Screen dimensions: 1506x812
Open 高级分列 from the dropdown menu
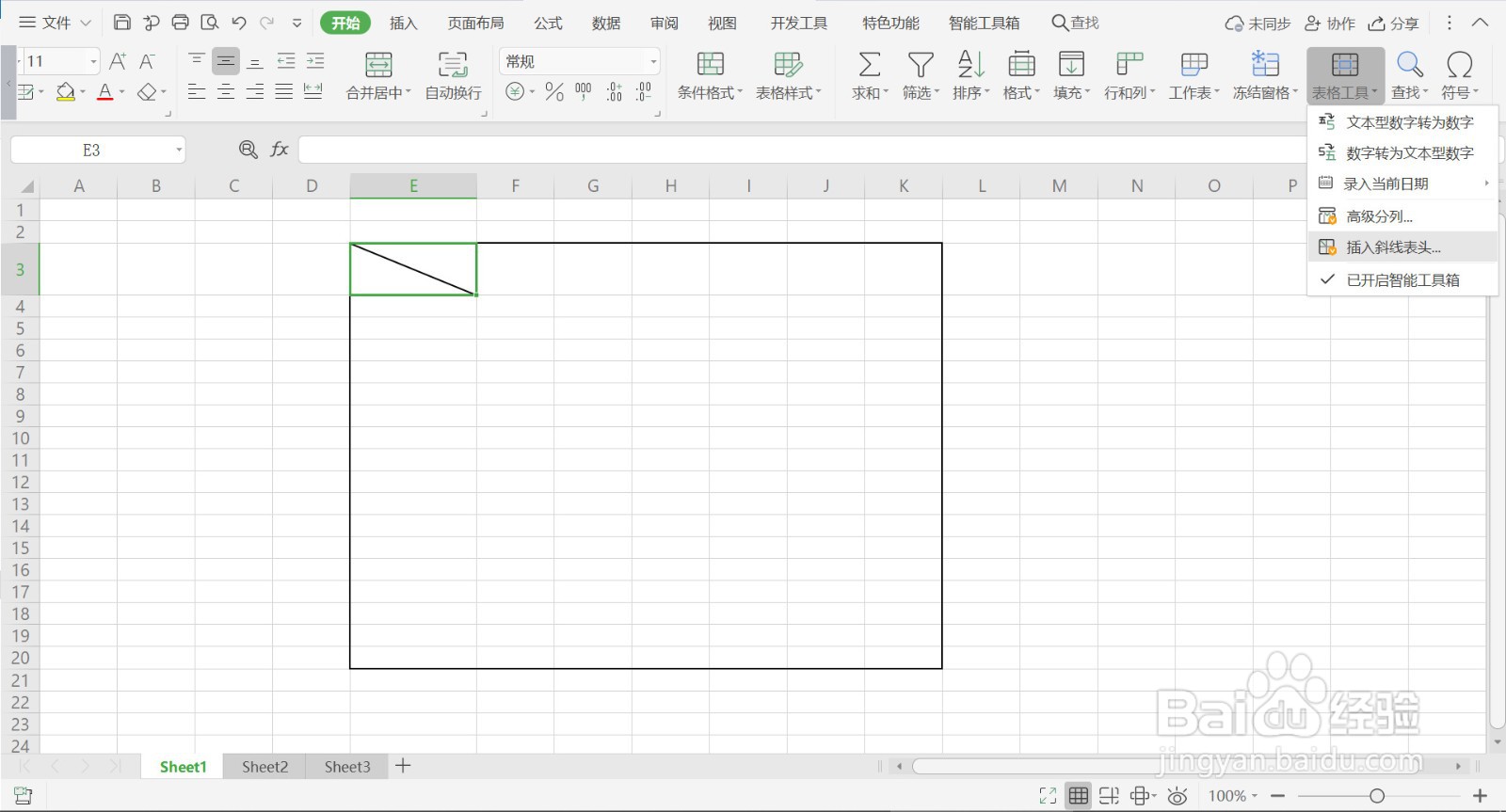[x=1402, y=216]
